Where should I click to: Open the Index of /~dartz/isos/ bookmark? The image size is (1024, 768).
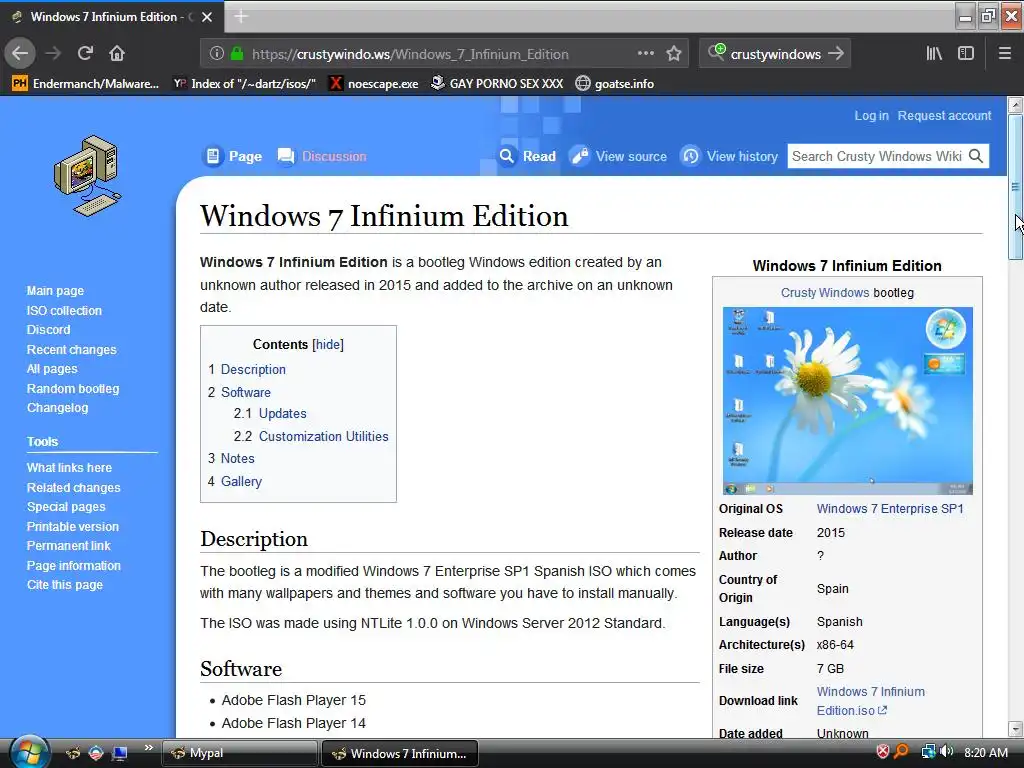pos(244,84)
